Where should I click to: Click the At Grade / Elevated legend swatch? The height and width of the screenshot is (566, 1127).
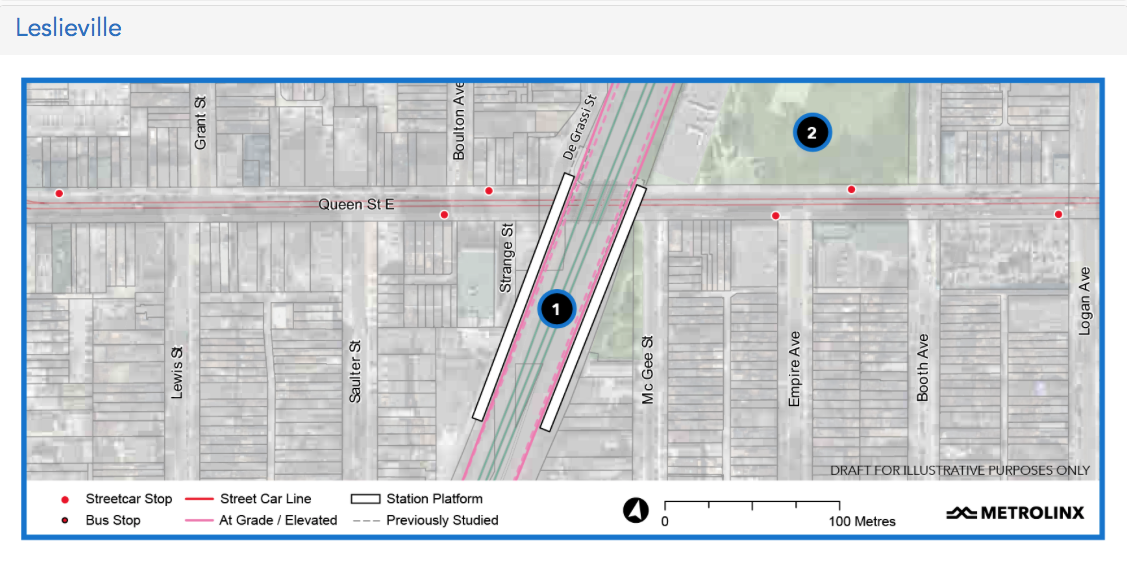coord(199,521)
